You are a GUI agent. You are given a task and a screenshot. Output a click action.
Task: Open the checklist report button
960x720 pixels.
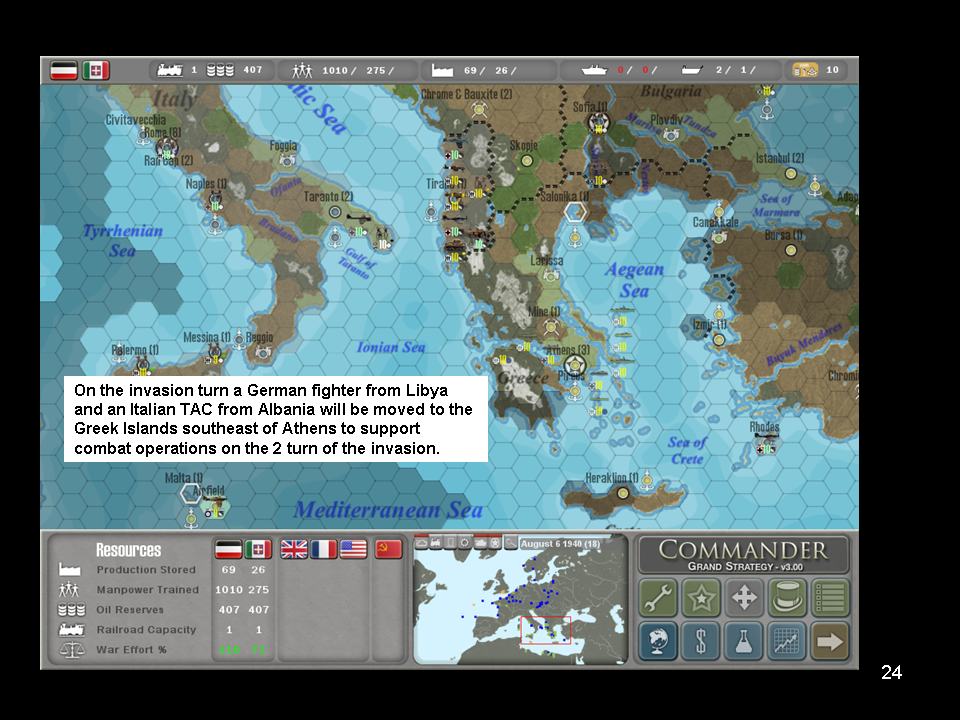(x=830, y=598)
